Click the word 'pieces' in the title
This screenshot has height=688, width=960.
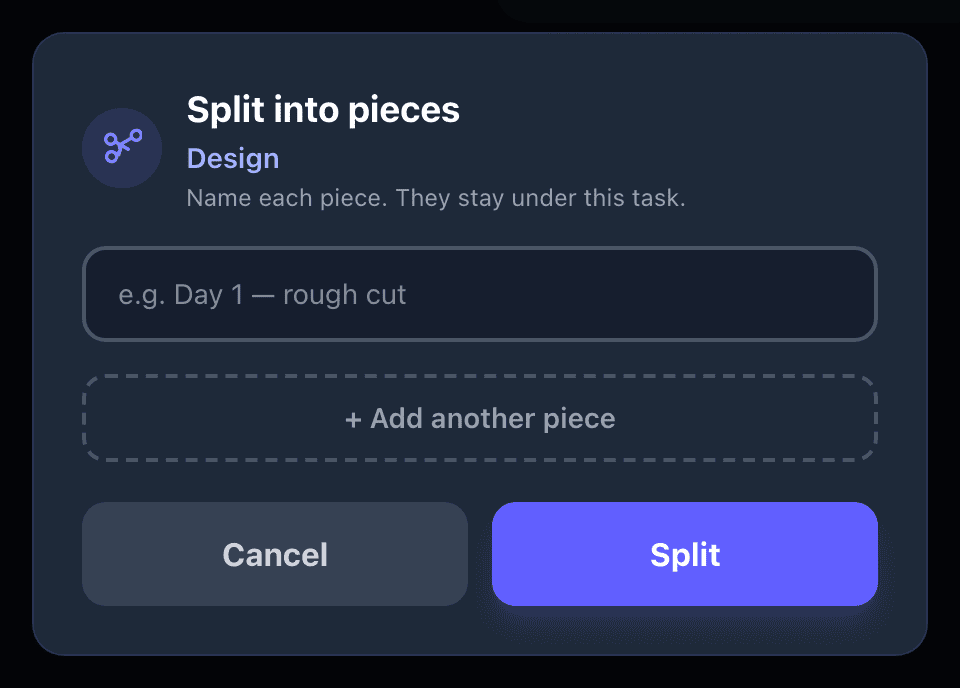pyautogui.click(x=403, y=111)
